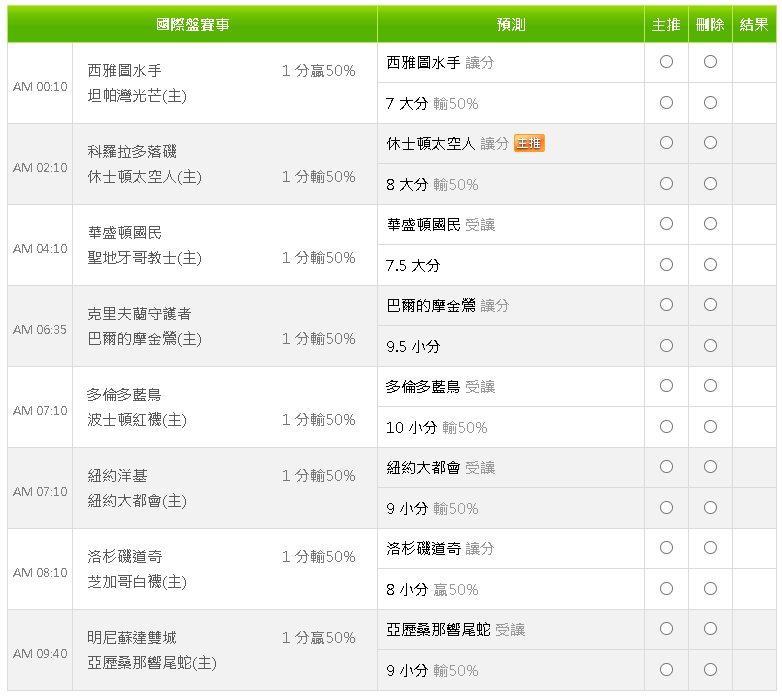Select 主推 radio for 9.5 小分
This screenshot has width=782, height=696.
click(666, 346)
